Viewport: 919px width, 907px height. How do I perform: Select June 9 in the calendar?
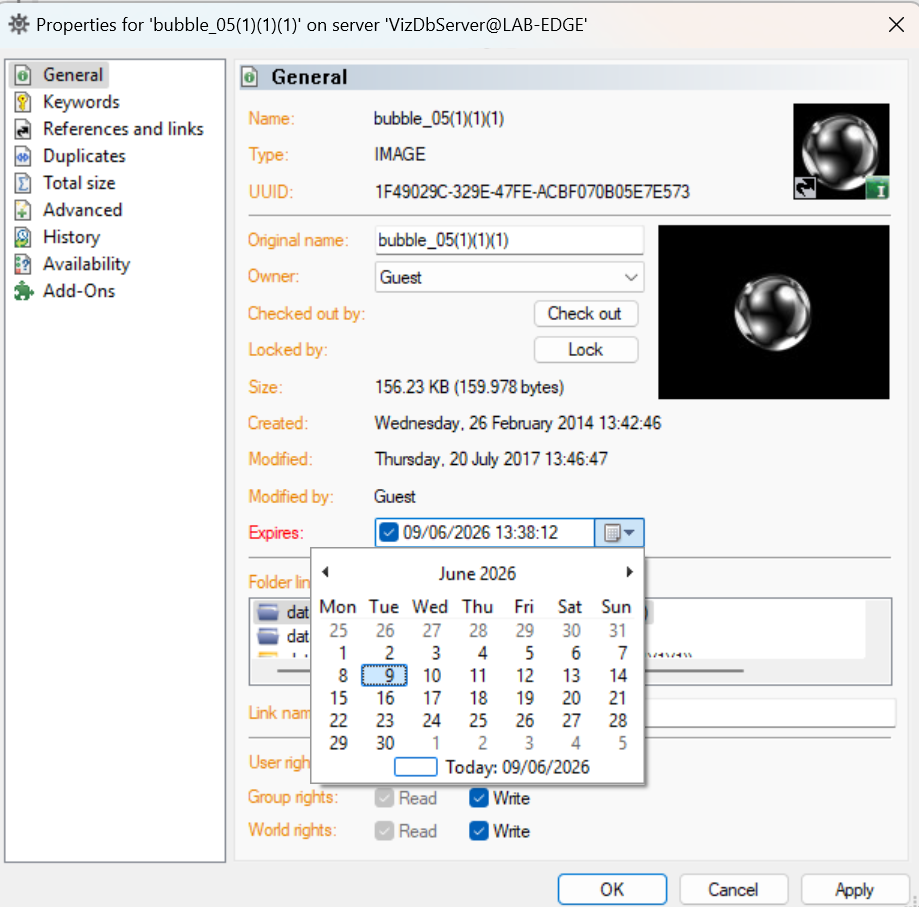pyautogui.click(x=384, y=676)
